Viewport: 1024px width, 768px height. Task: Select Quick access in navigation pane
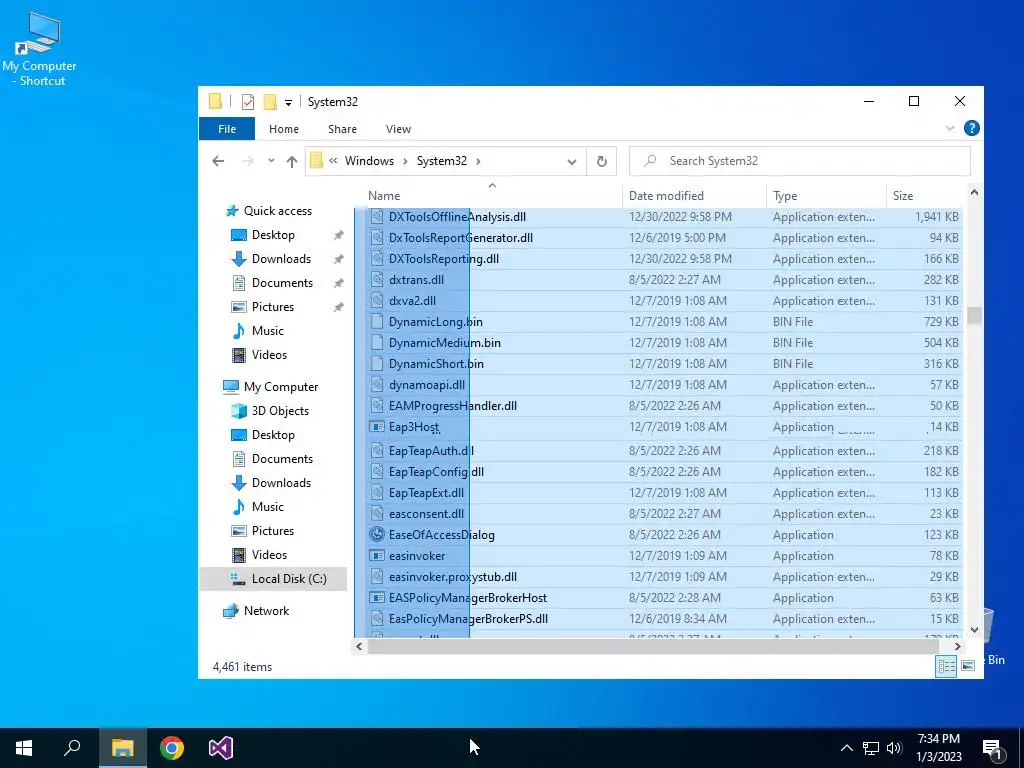click(278, 211)
